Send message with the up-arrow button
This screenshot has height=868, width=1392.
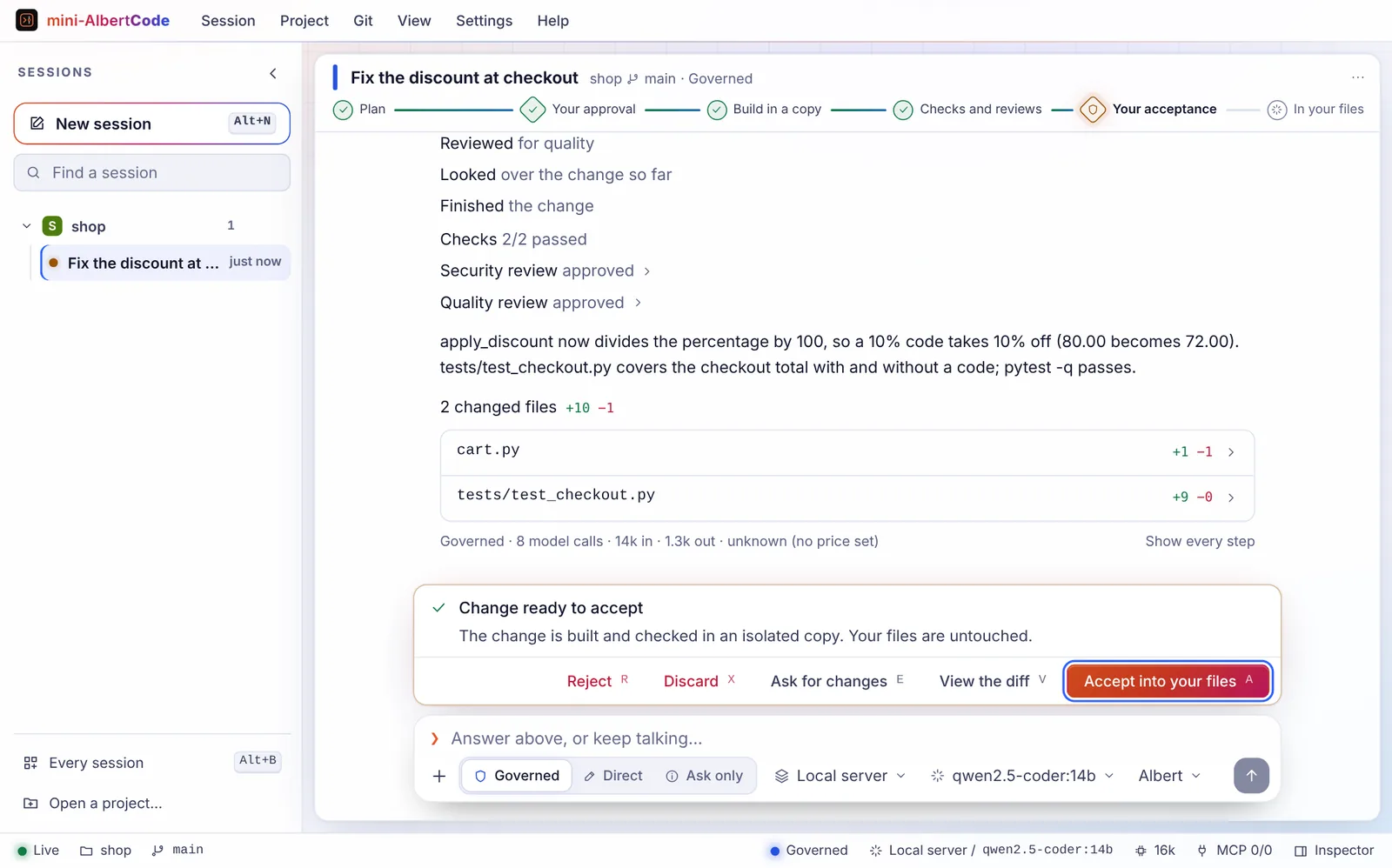pos(1251,776)
